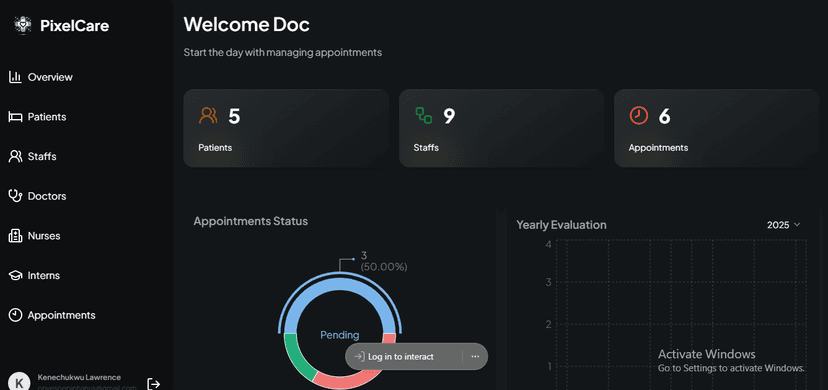The width and height of the screenshot is (828, 390).
Task: Click the Log in to interact button
Action: coord(394,356)
